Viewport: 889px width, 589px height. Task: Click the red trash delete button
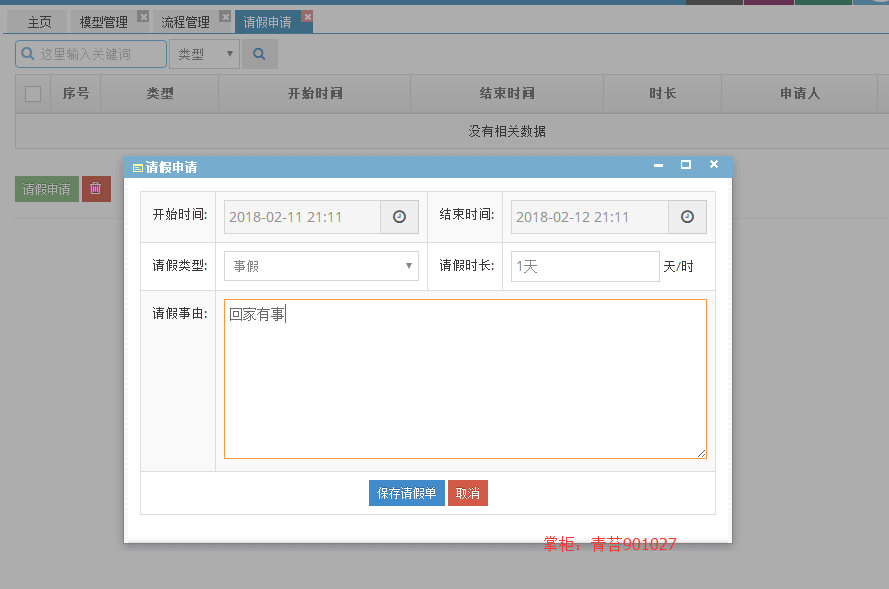tap(96, 189)
